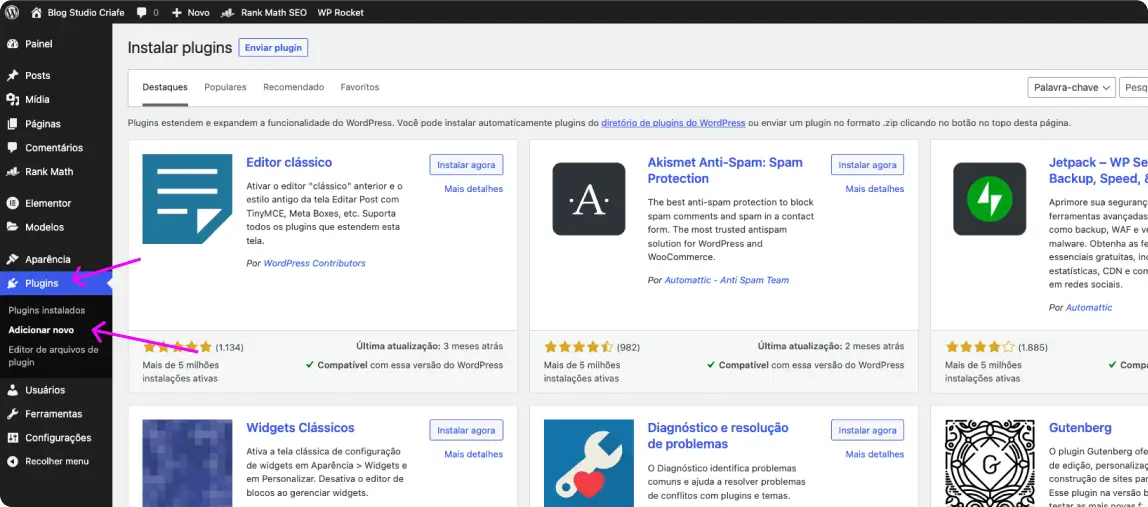This screenshot has height=507, width=1148.
Task: Click the Enviar plugin button
Action: (273, 48)
